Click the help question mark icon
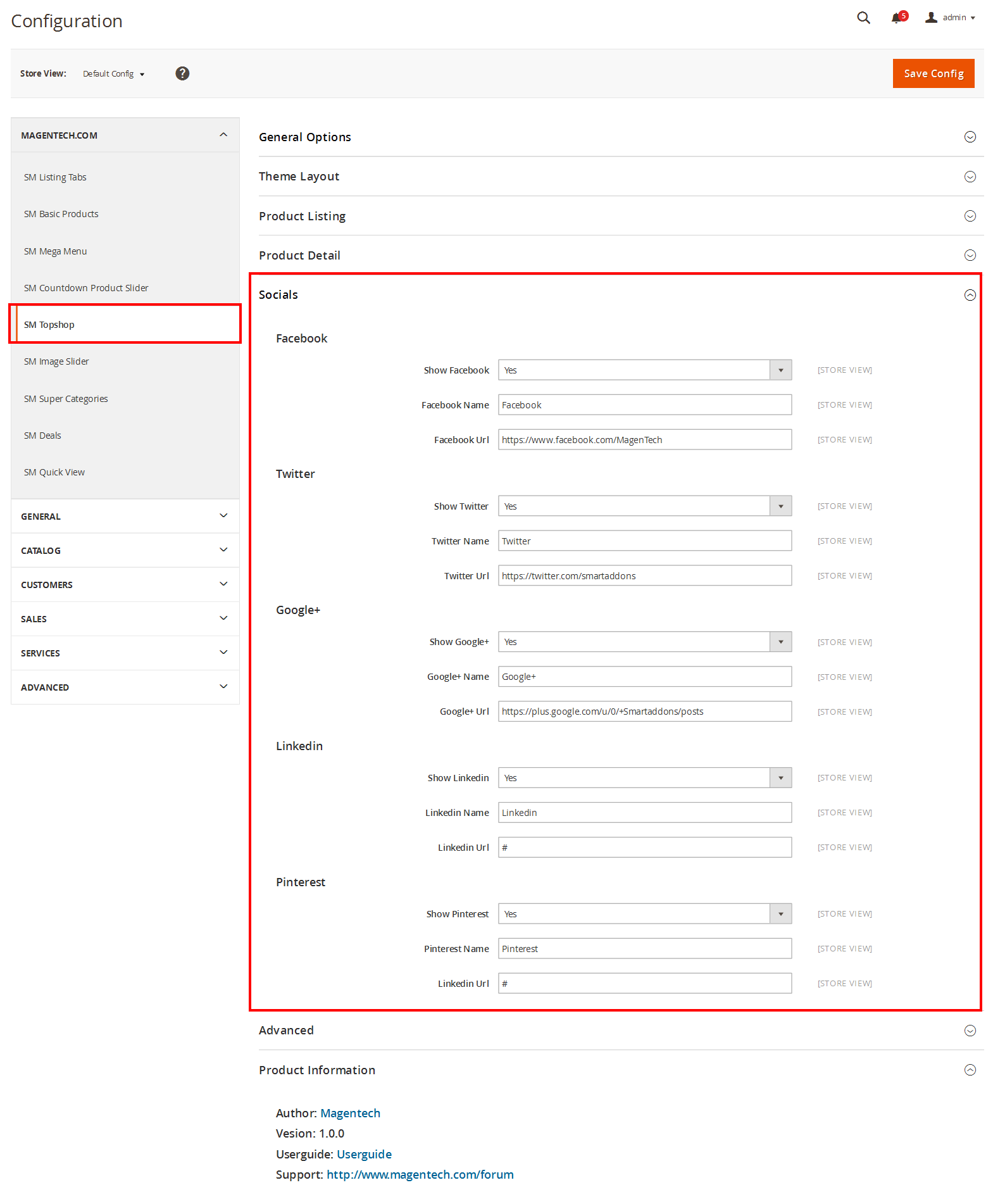Viewport: 993px width, 1204px height. point(182,73)
